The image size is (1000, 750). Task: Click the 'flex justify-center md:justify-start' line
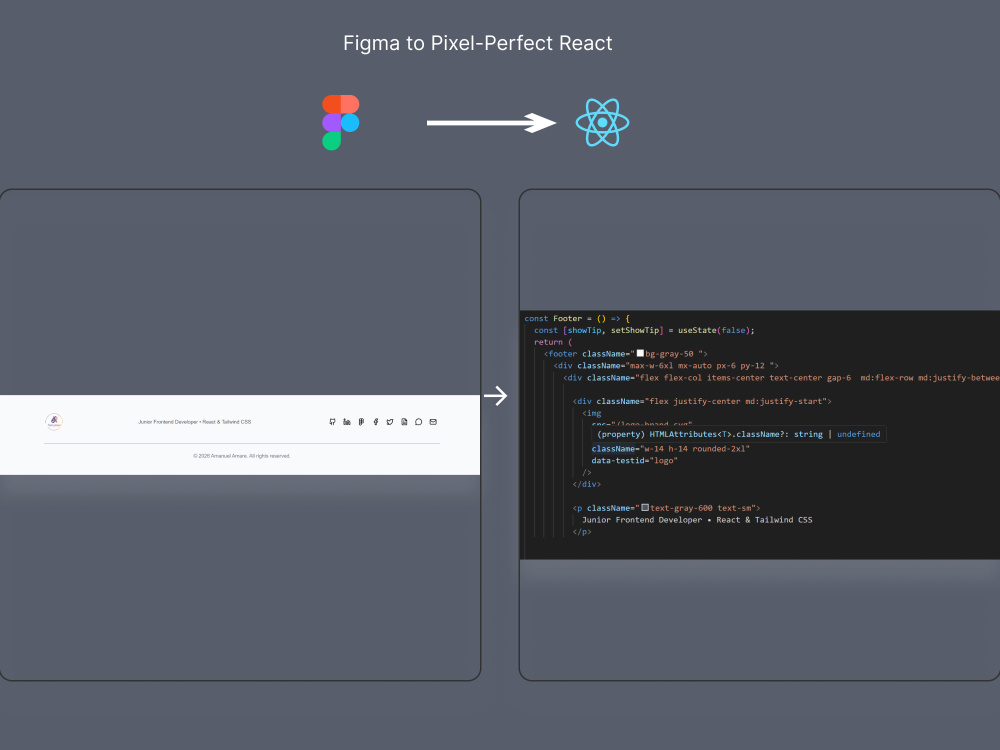pyautogui.click(x=702, y=401)
